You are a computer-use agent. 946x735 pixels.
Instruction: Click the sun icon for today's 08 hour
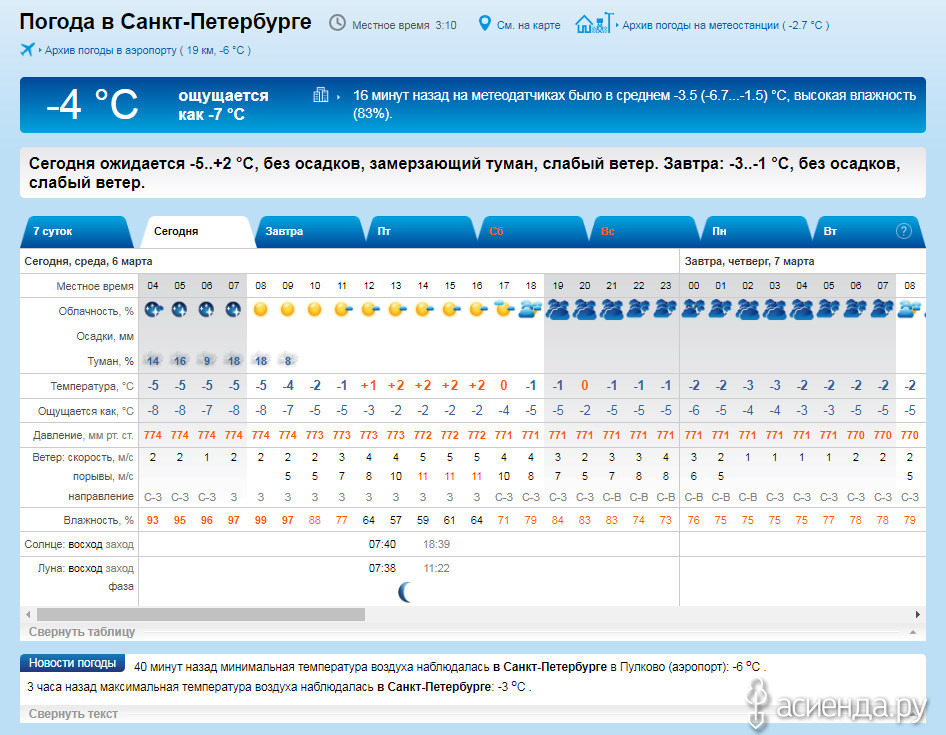click(261, 310)
